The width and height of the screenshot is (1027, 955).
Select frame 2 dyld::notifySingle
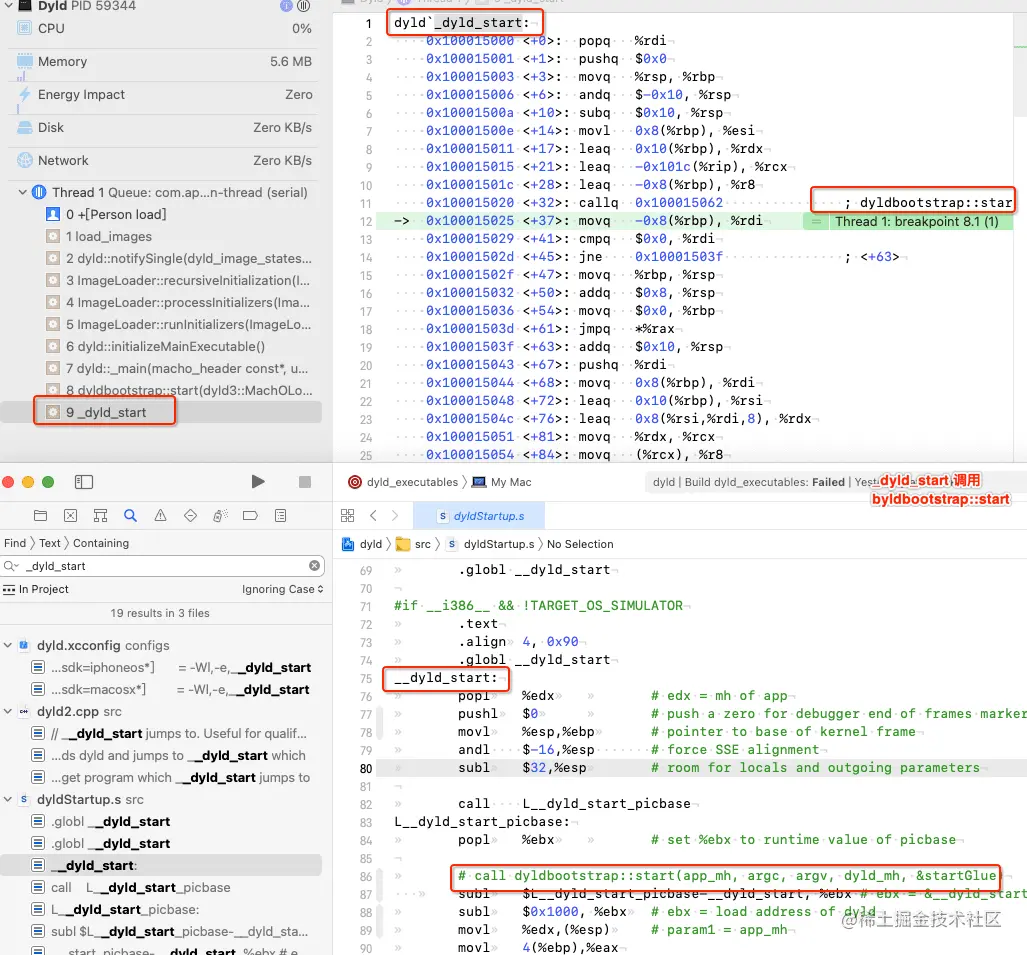coord(179,259)
